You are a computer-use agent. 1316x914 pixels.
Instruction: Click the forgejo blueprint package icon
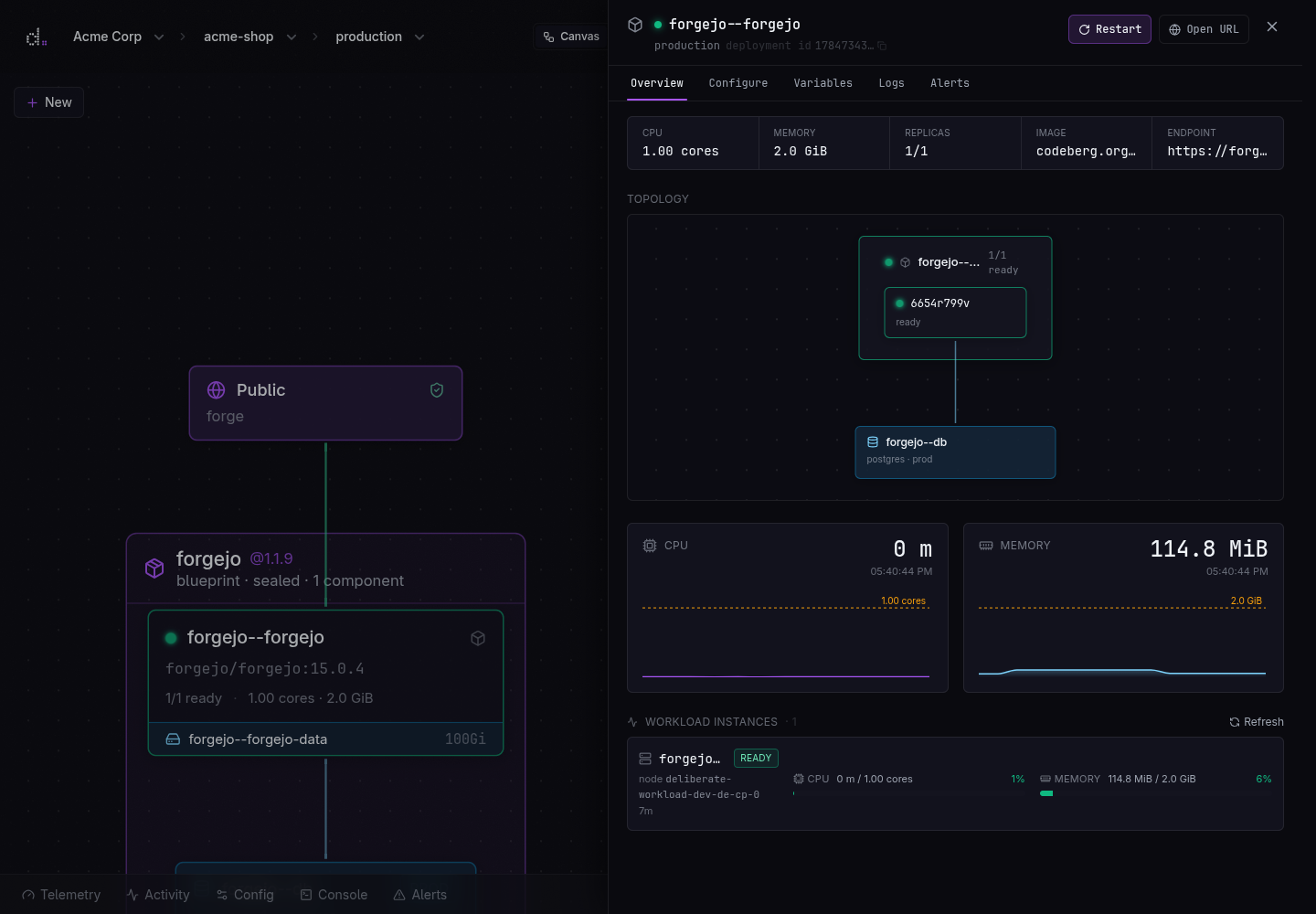[154, 569]
